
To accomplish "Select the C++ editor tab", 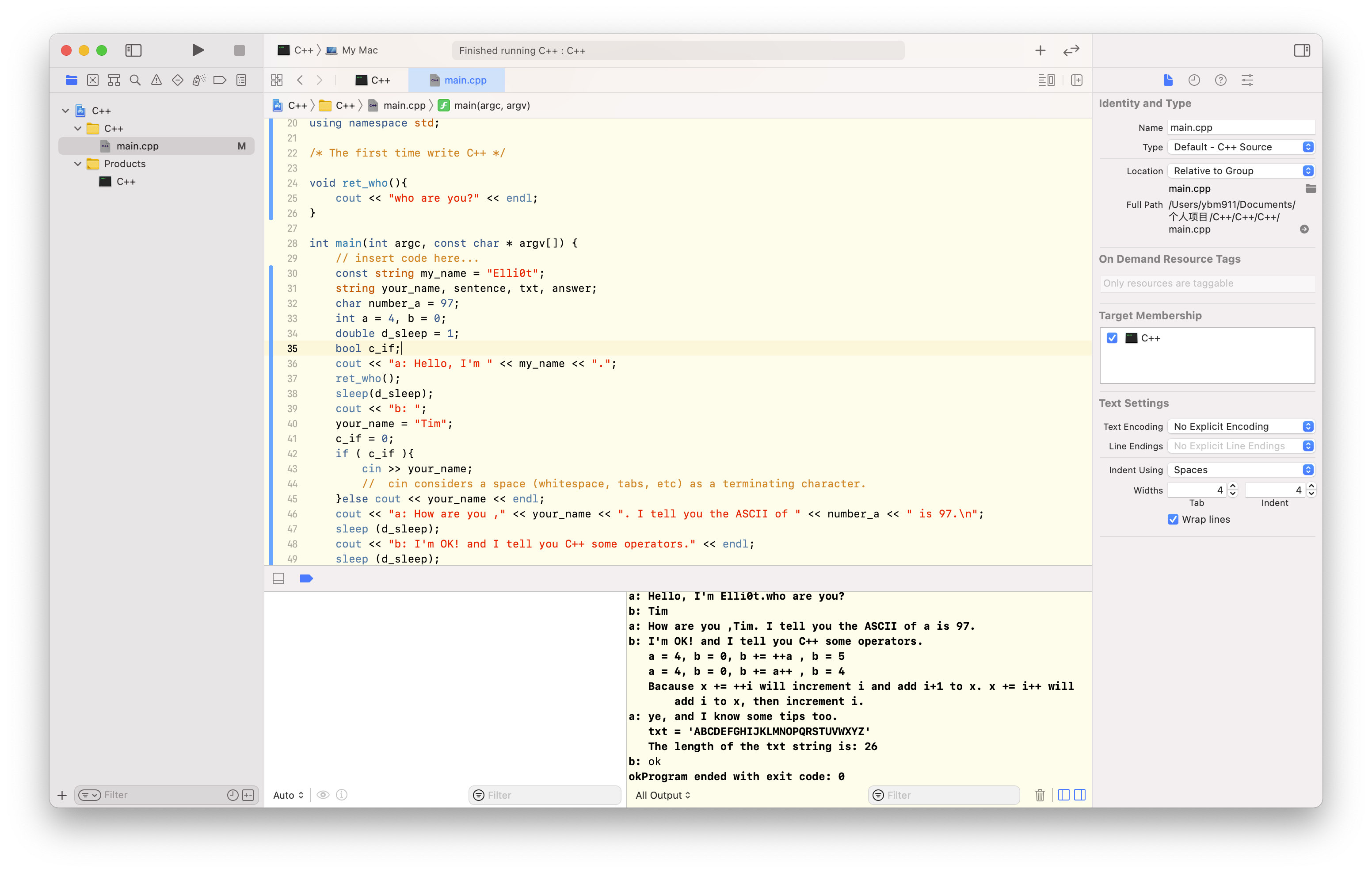I will click(373, 80).
